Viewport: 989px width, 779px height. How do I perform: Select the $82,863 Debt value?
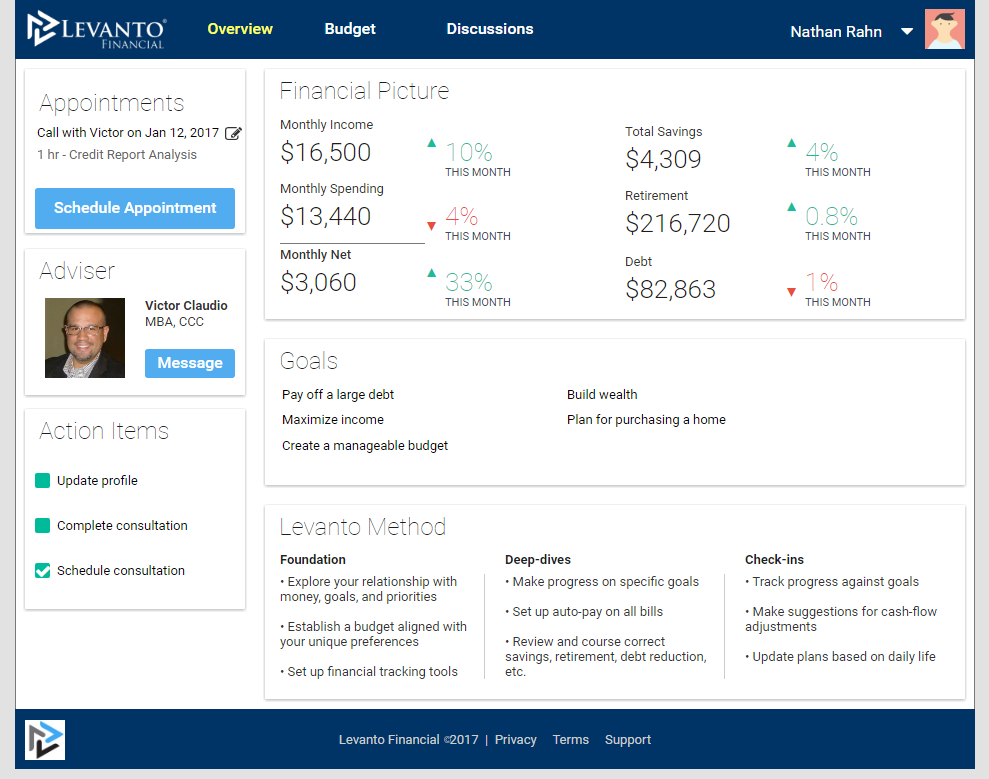[670, 290]
